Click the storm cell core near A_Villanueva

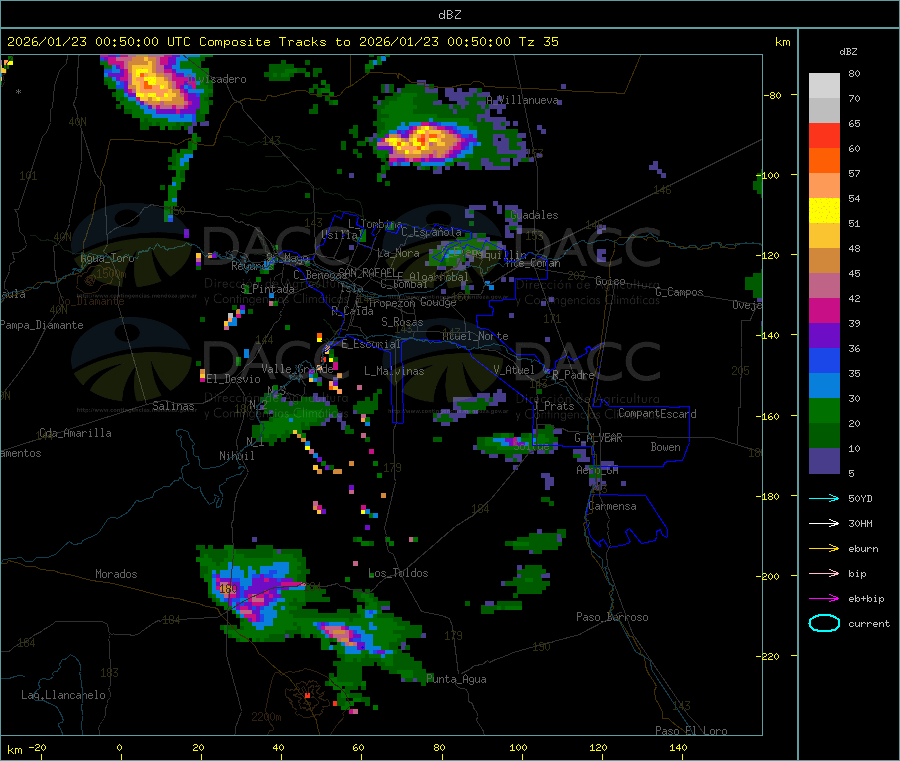coord(425,141)
